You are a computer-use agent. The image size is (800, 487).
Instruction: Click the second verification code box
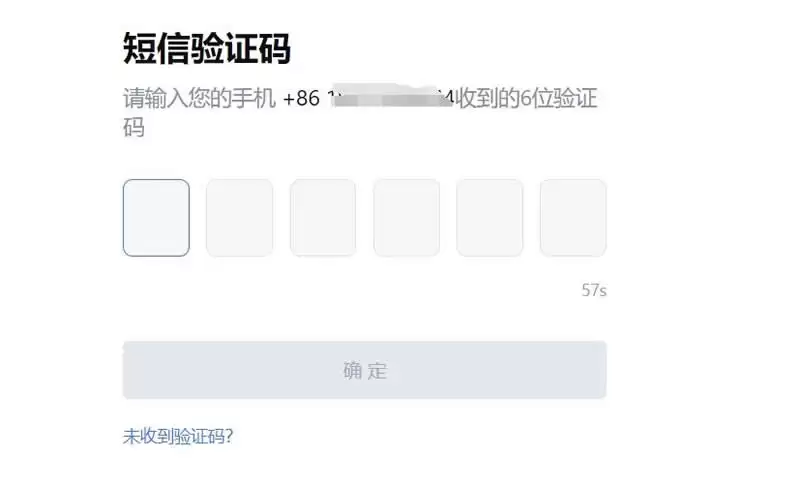239,218
